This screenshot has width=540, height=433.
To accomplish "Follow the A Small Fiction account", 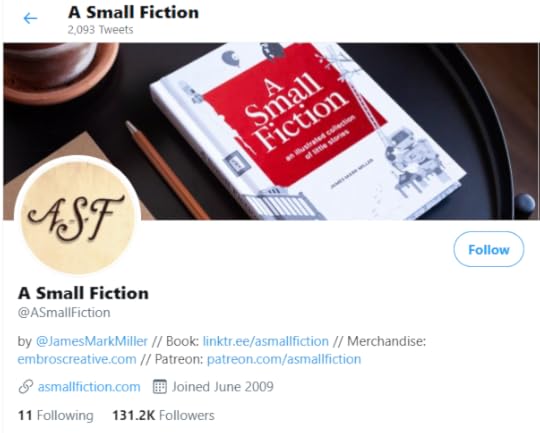I will click(488, 249).
